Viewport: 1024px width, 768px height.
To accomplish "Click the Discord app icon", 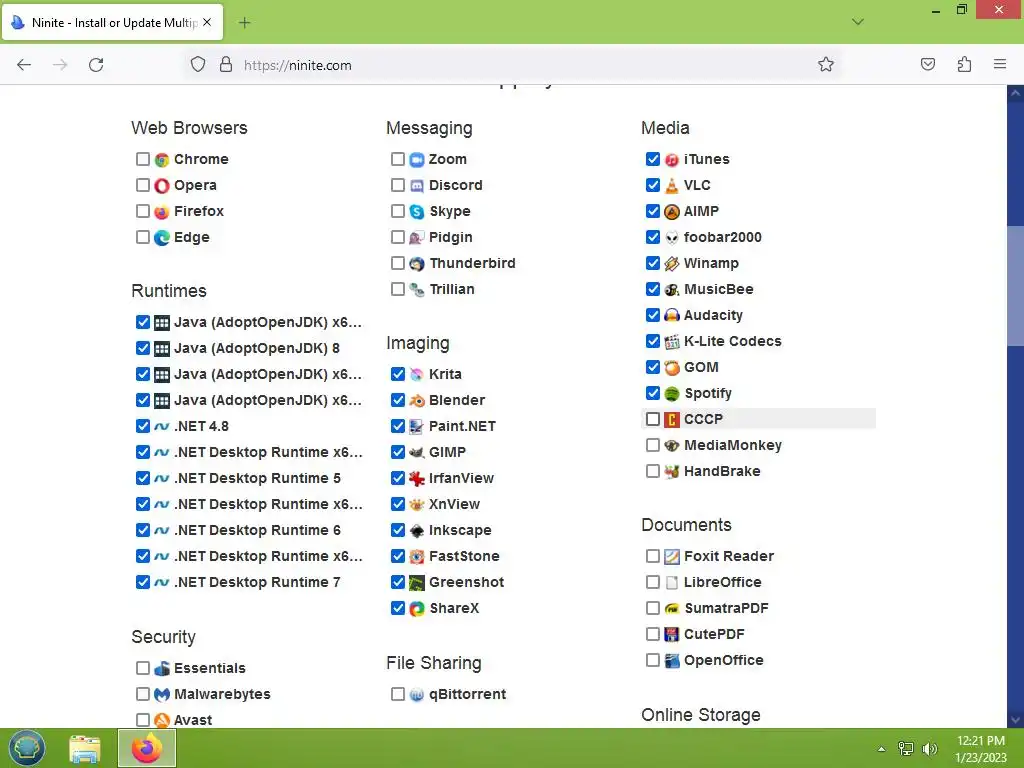I will click(417, 185).
